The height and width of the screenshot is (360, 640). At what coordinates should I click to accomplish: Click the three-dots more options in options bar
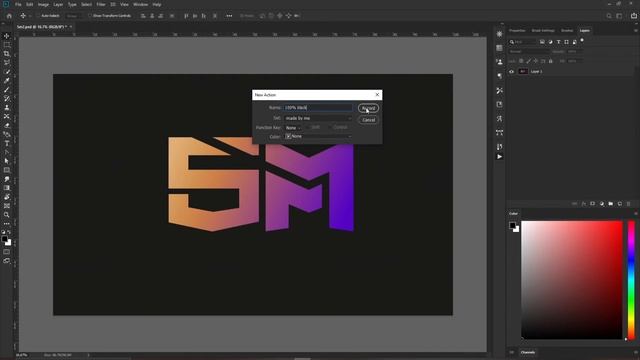pyautogui.click(x=229, y=16)
